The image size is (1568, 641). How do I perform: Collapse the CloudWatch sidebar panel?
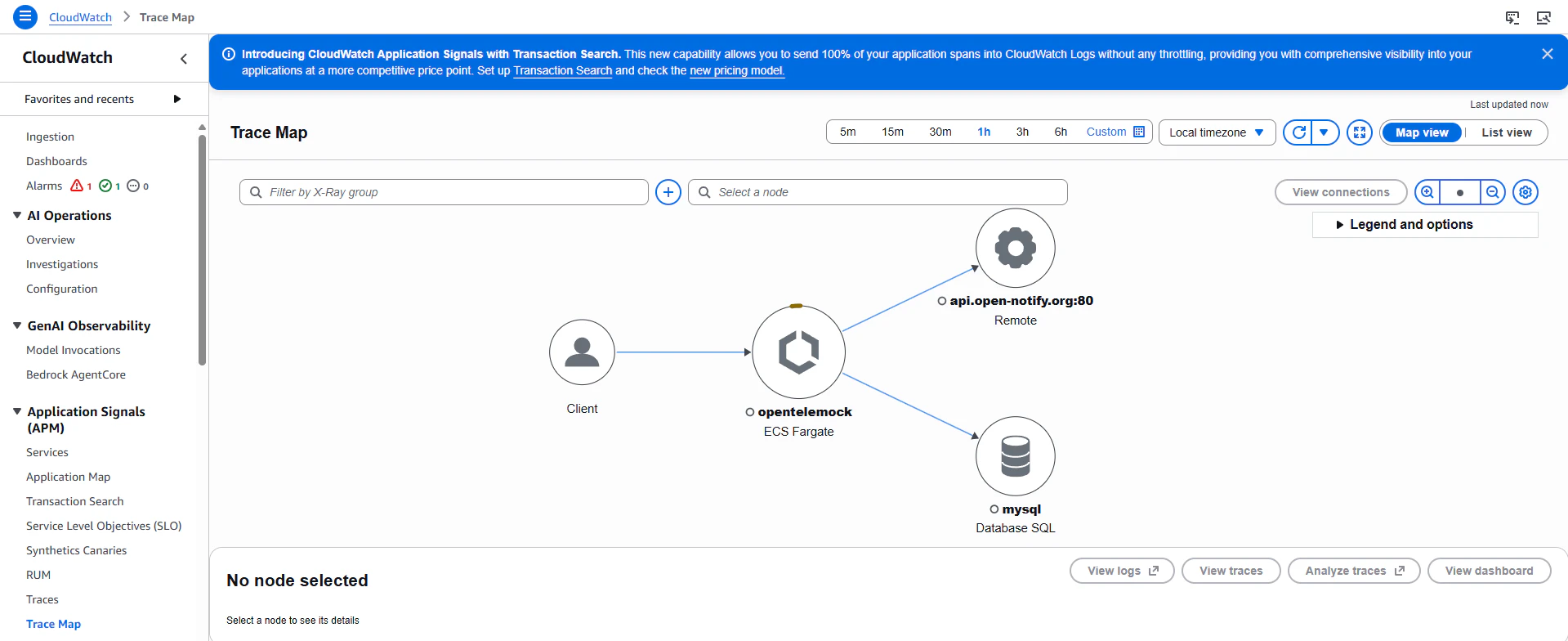tap(184, 59)
